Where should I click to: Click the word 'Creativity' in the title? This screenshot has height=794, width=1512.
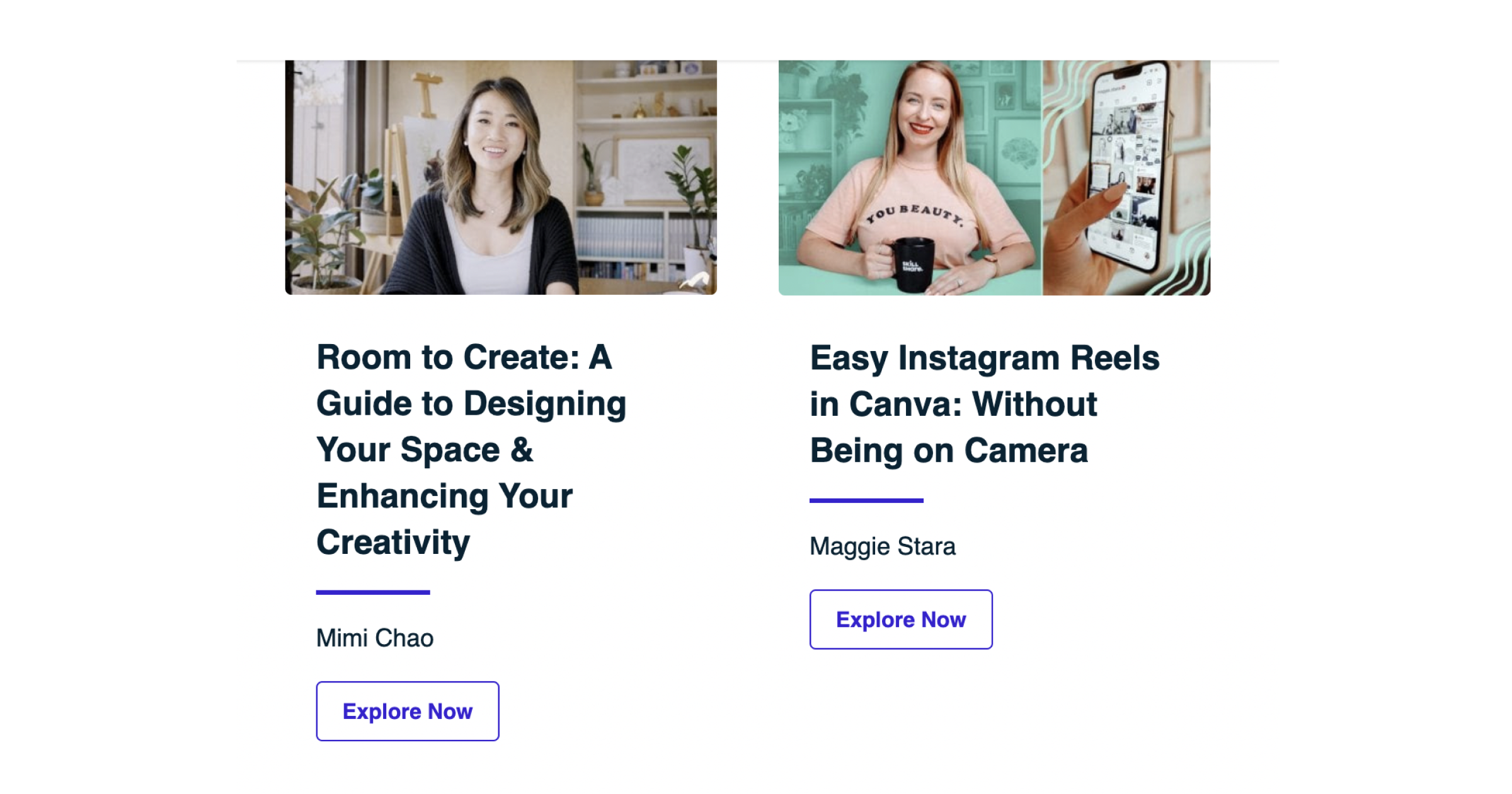(x=393, y=542)
